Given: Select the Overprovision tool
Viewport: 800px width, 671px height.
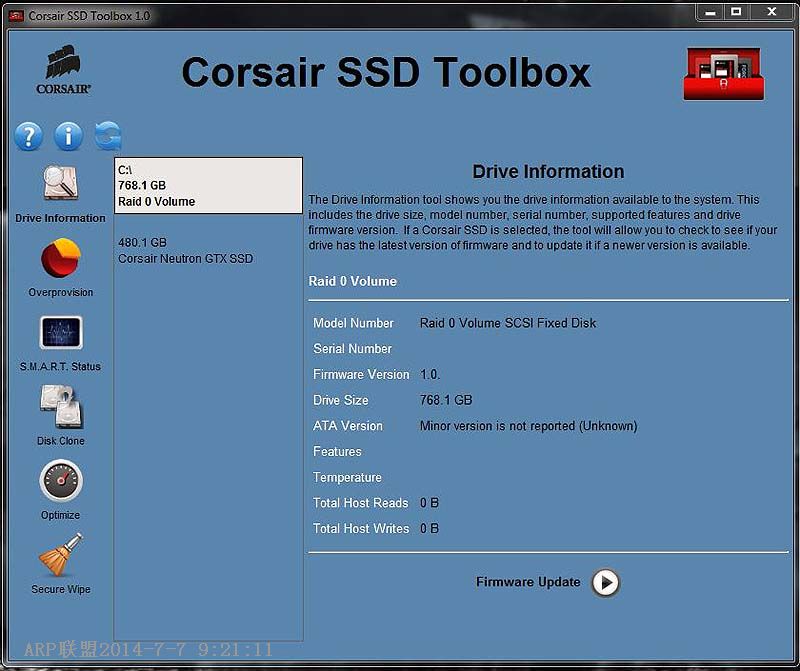Looking at the screenshot, I should 60,267.
